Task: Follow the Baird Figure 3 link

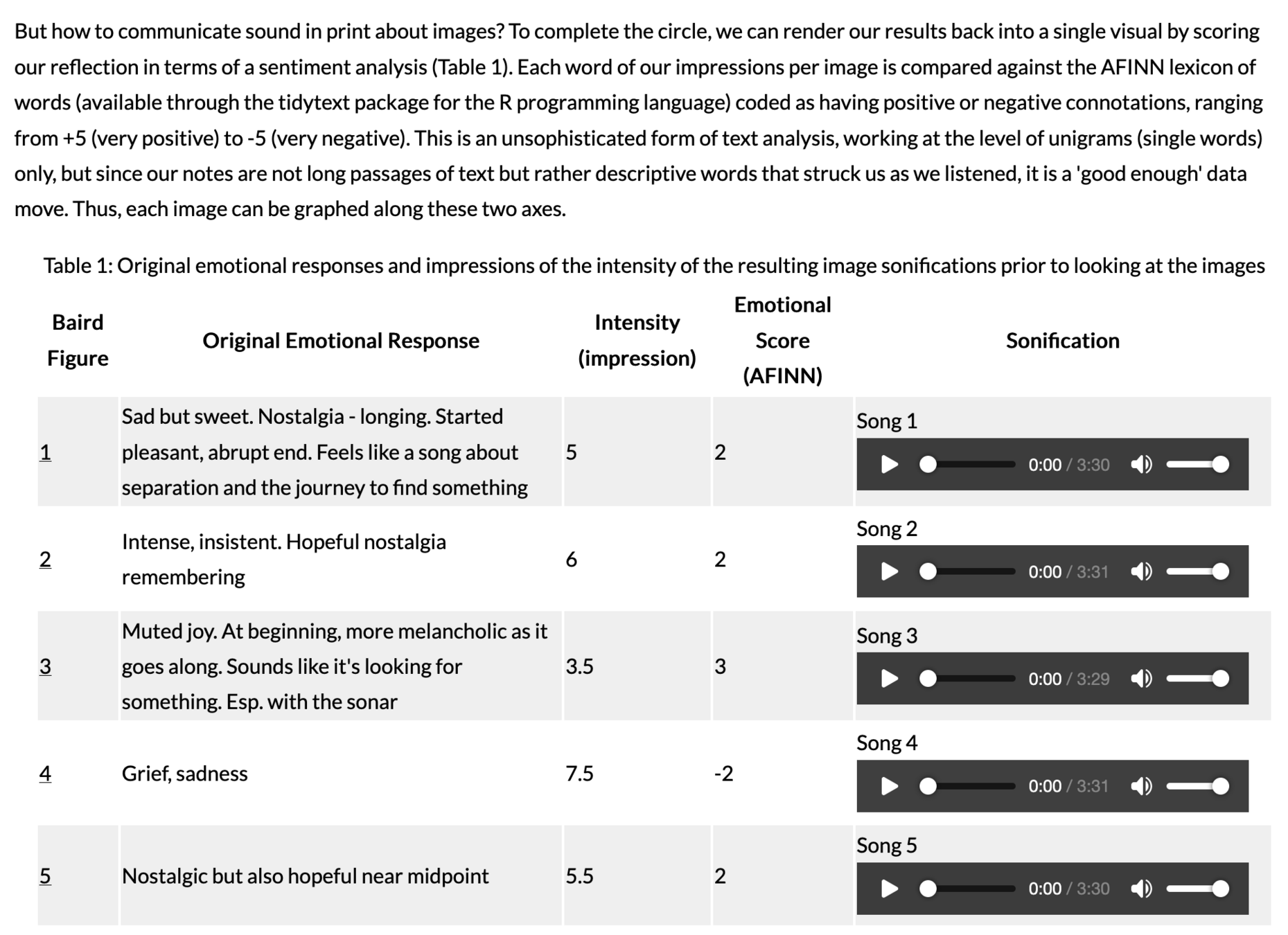Action: tap(45, 666)
